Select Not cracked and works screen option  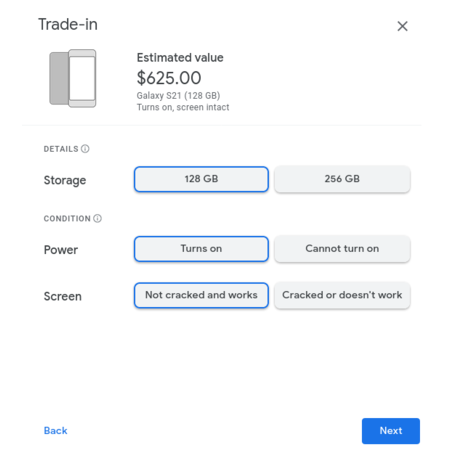[x=201, y=295]
